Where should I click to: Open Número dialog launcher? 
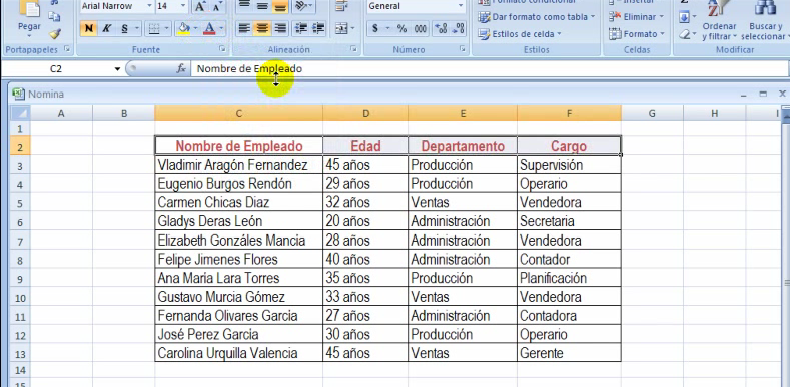463,49
